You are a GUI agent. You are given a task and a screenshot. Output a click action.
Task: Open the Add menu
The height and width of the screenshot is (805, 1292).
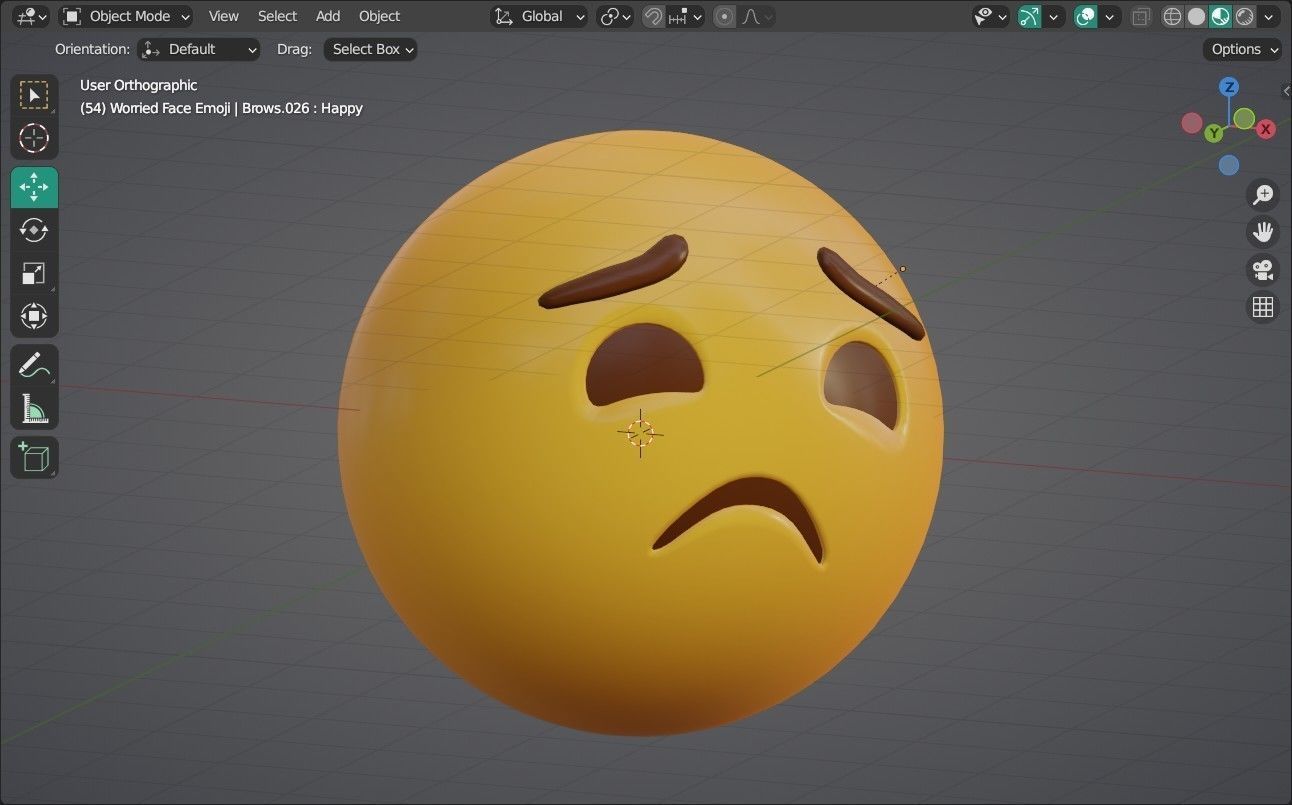pos(328,16)
